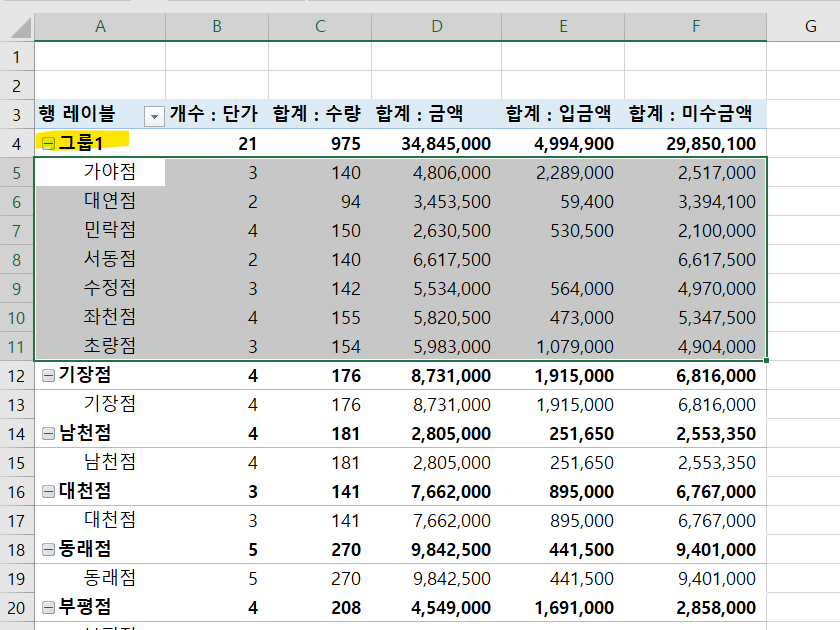Screen dimensions: 840x630
Task: Select row 1 header
Action: [17, 57]
